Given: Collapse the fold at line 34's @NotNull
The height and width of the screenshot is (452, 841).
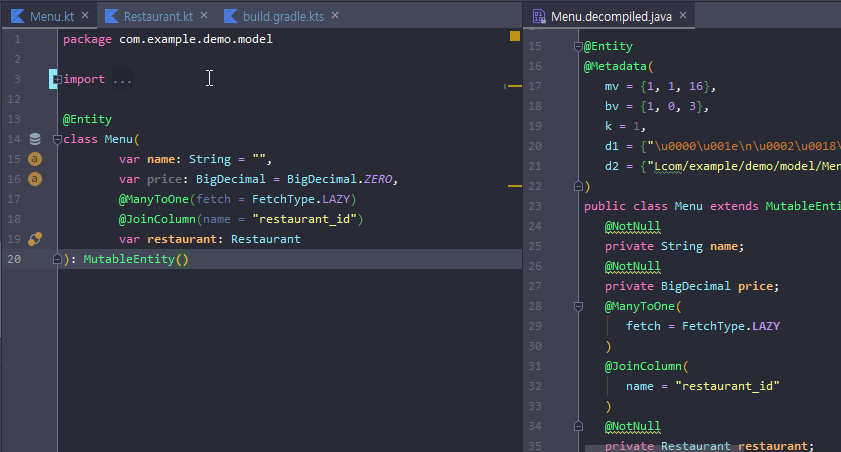Looking at the screenshot, I should pos(578,426).
